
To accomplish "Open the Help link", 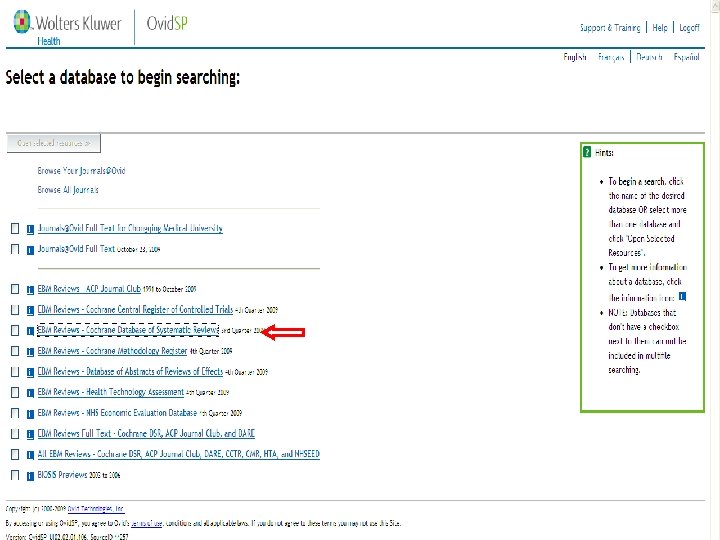I will [x=660, y=28].
